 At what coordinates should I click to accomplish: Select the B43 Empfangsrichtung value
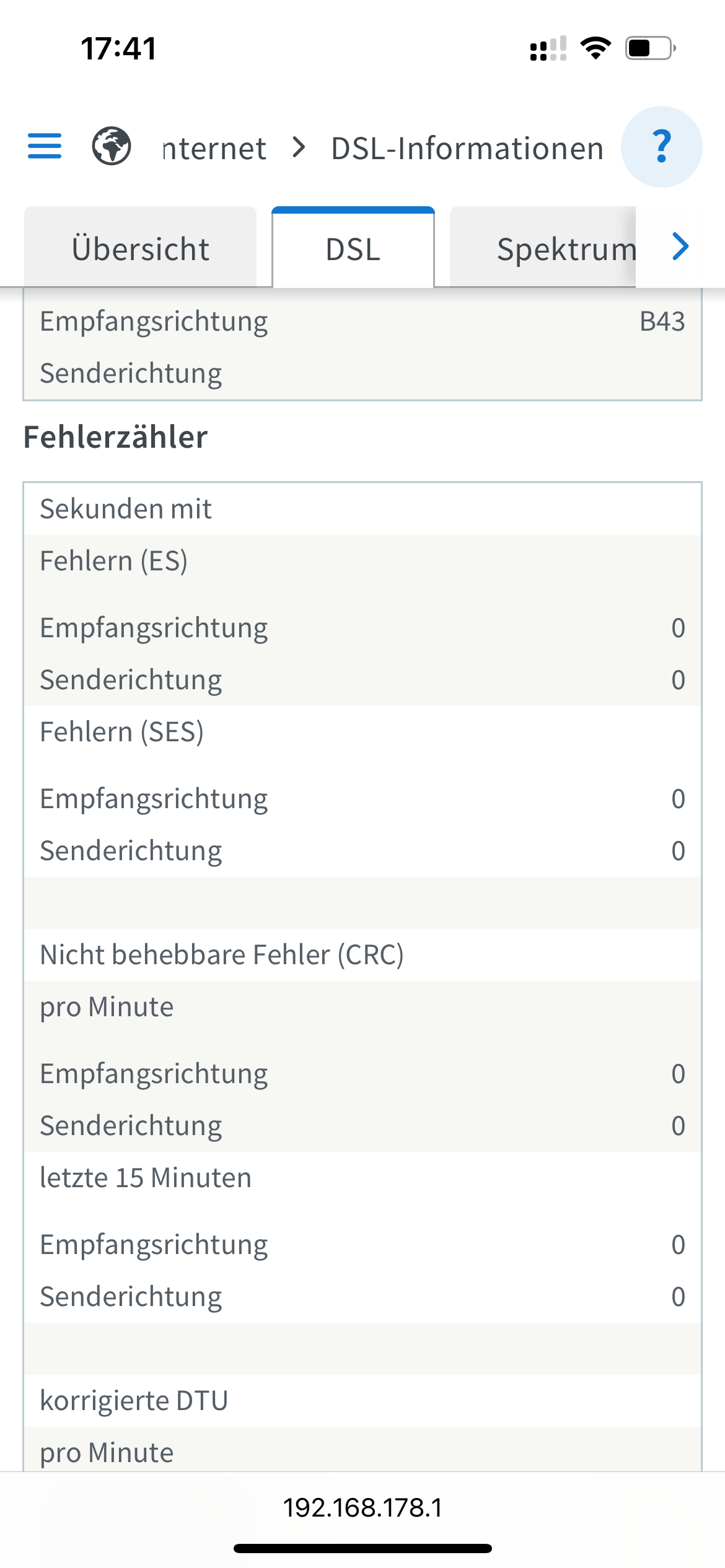pyautogui.click(x=662, y=321)
